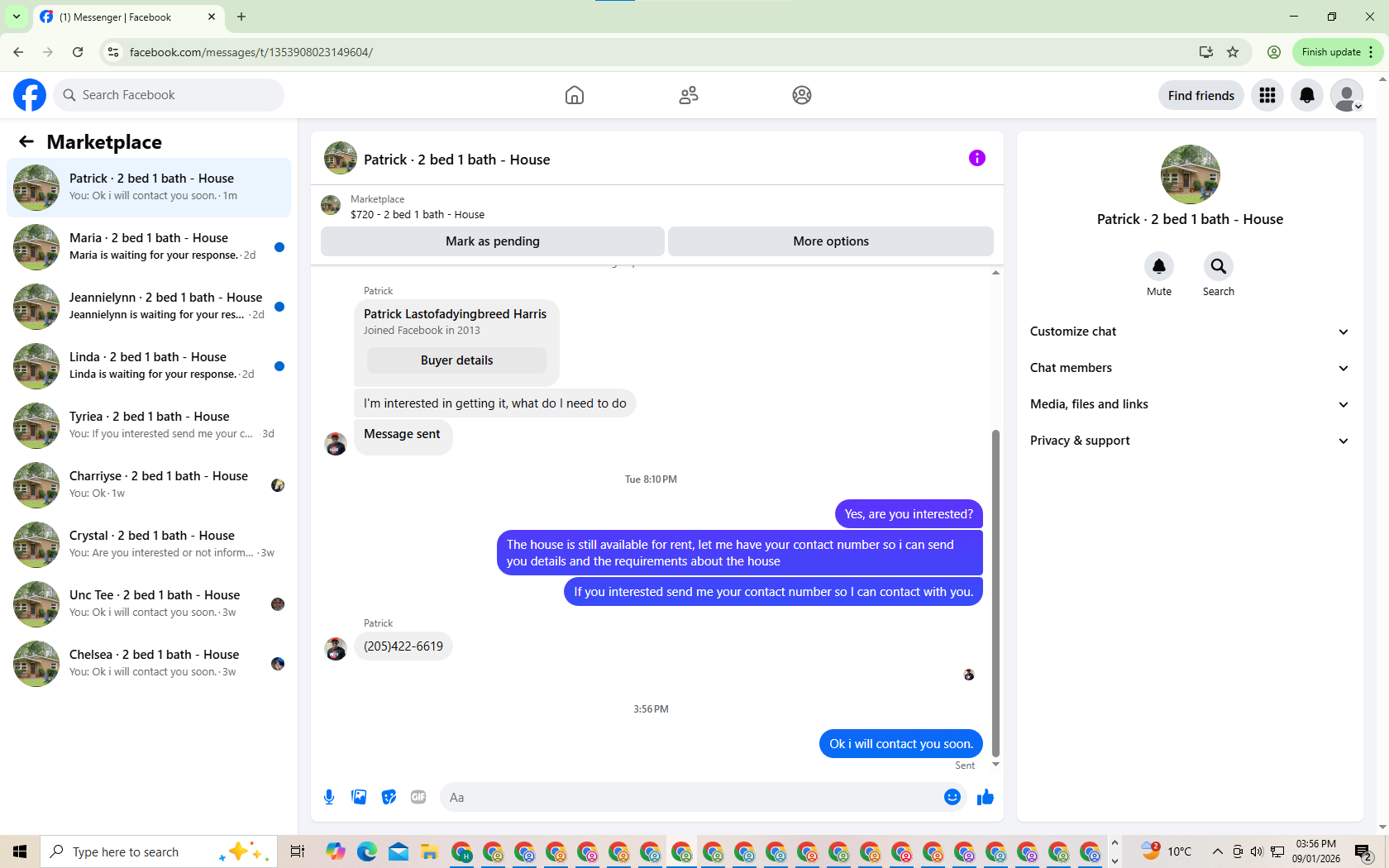Choose a GIF from composer
This screenshot has width=1389, height=868.
point(418,797)
